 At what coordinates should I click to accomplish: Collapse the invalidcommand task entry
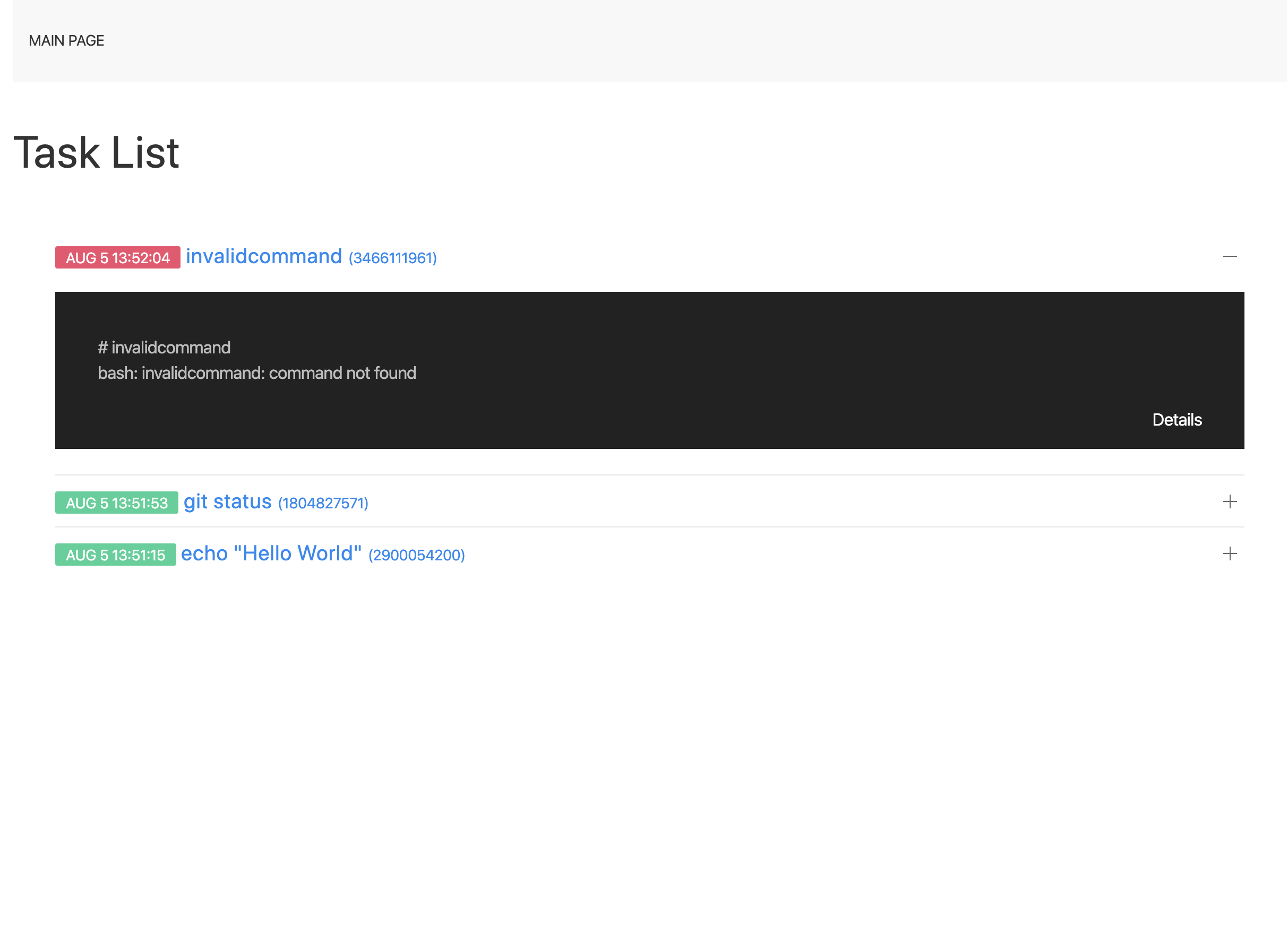(x=1229, y=256)
